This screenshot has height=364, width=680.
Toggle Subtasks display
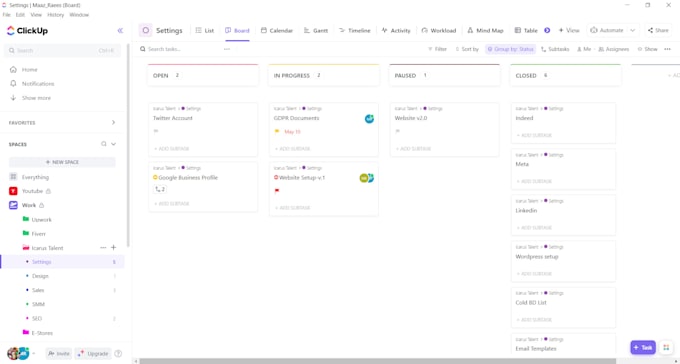tap(555, 49)
